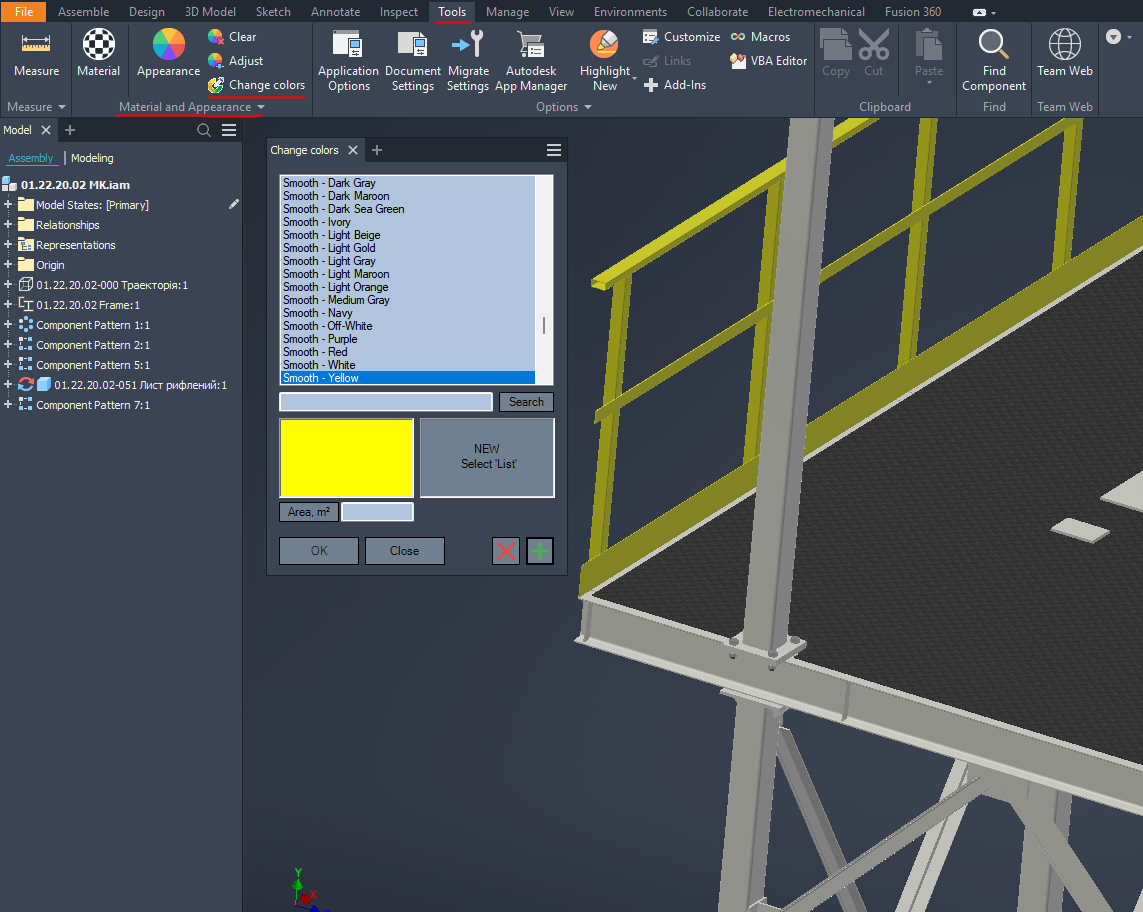This screenshot has height=912, width=1143.
Task: Click the yellow color preview swatch
Action: [x=346, y=458]
